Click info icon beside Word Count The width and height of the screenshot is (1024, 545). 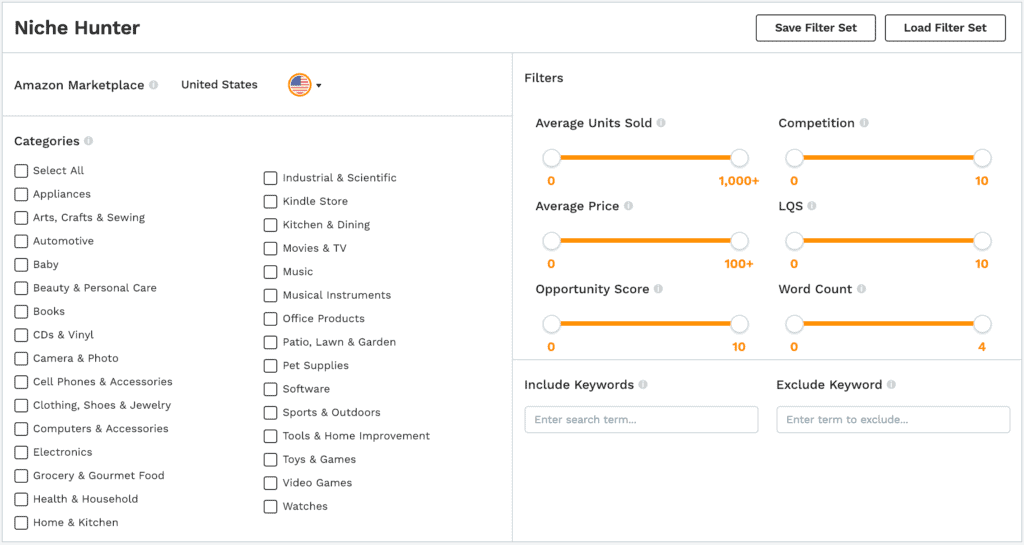click(861, 288)
